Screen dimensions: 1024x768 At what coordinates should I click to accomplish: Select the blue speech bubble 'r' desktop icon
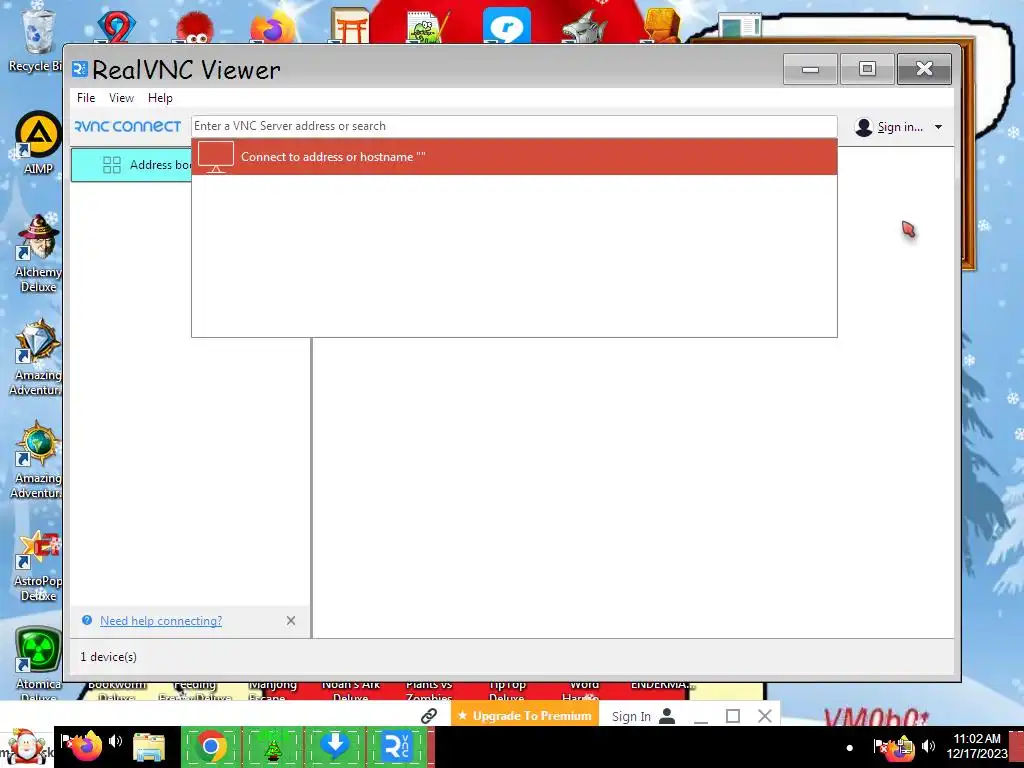pos(506,26)
